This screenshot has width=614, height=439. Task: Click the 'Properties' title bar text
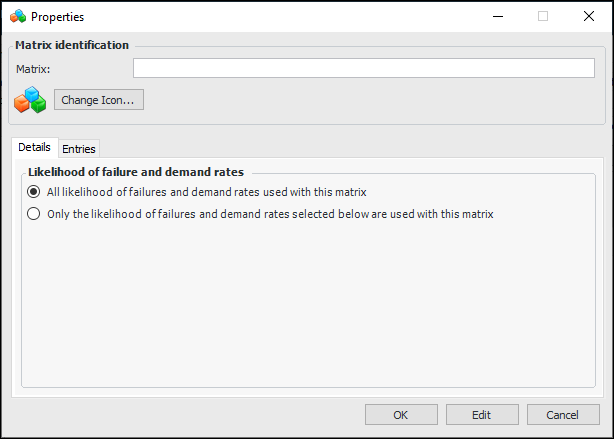click(x=58, y=17)
